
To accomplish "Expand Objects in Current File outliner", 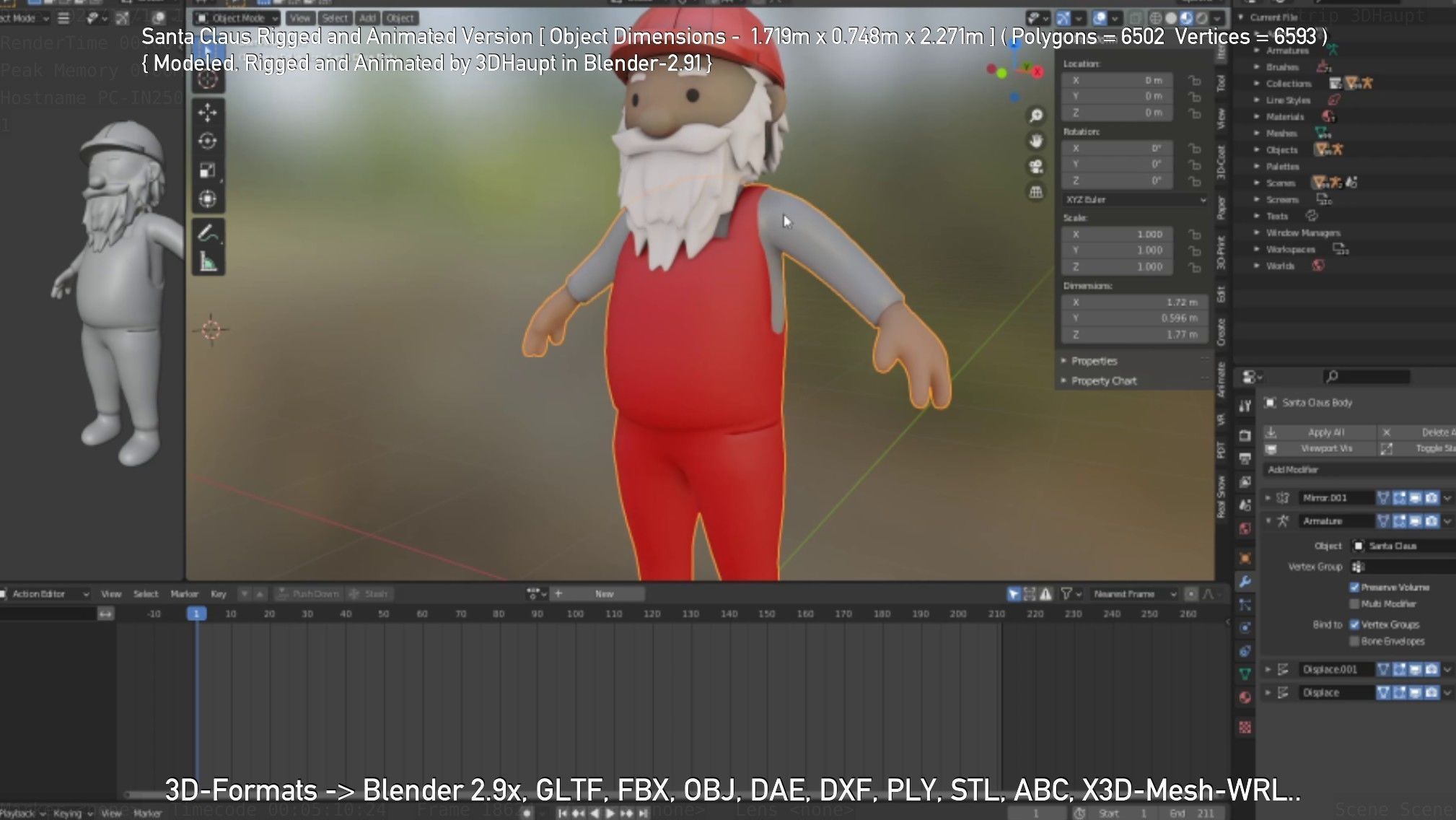I will [1257, 150].
